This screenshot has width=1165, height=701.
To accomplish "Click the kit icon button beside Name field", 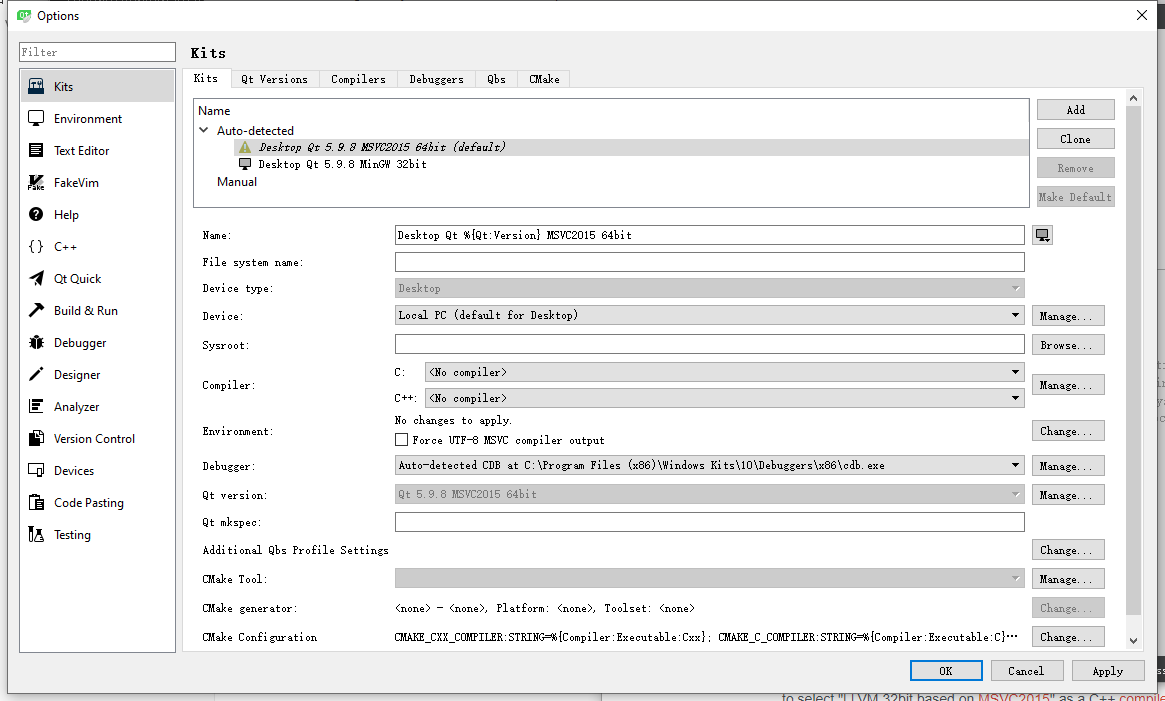I will tap(1042, 235).
